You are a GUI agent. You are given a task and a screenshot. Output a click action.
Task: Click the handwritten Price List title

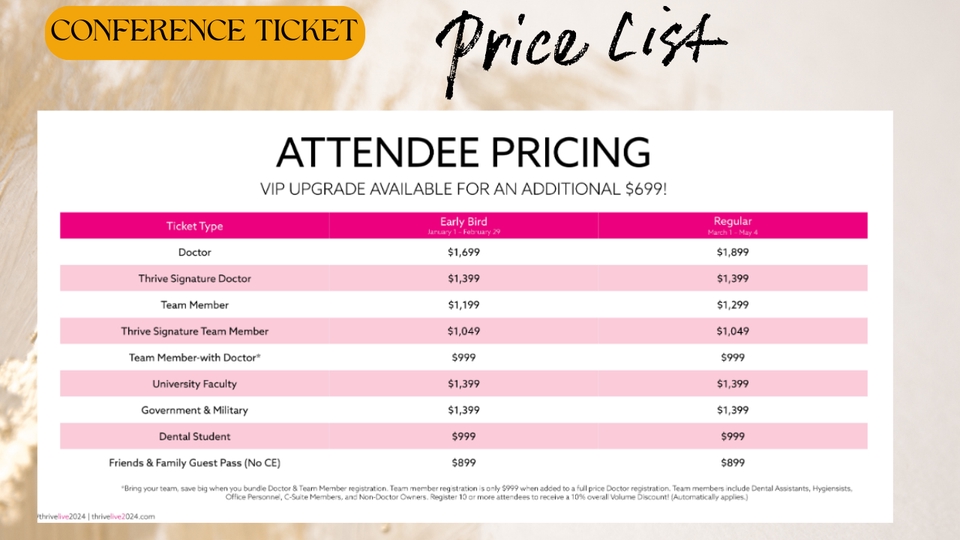tap(581, 41)
